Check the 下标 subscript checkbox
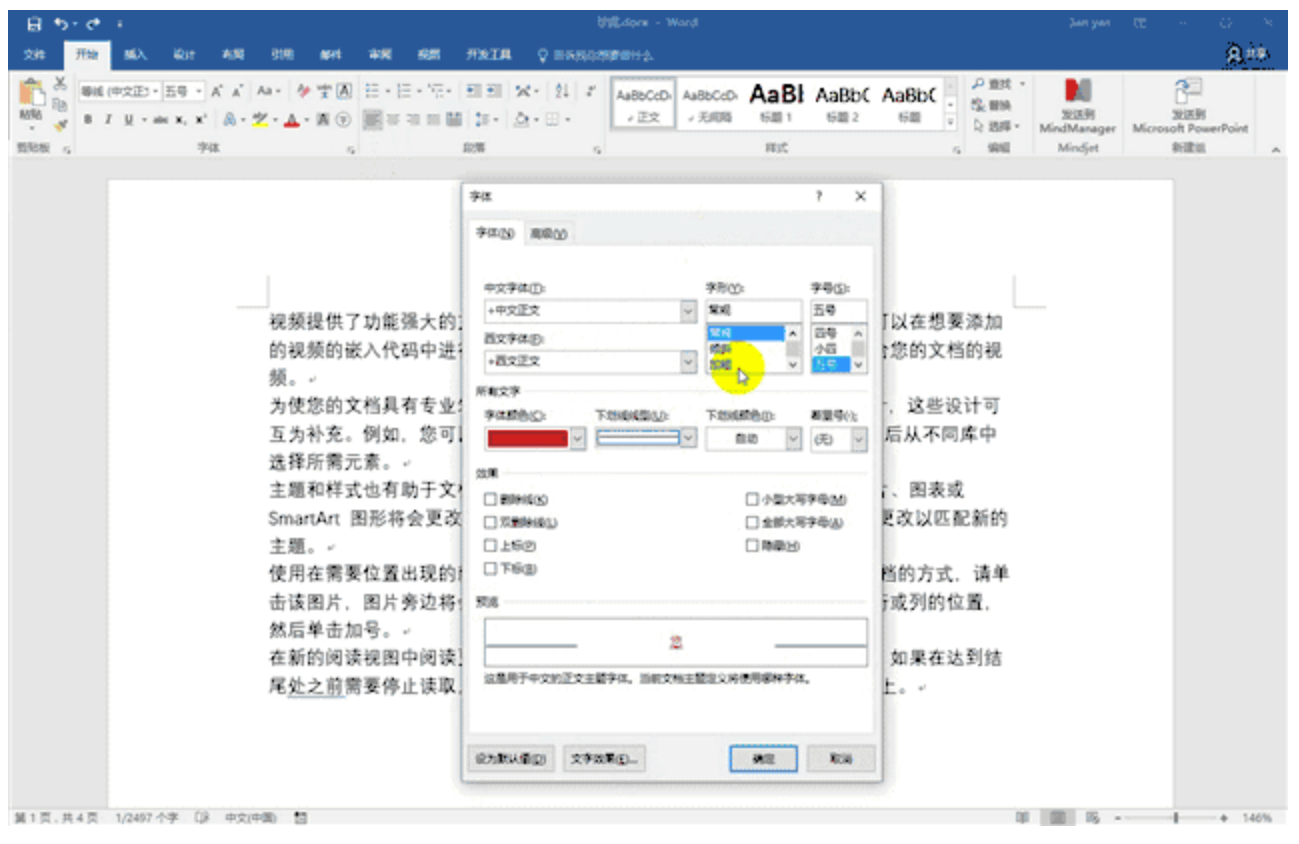 490,569
